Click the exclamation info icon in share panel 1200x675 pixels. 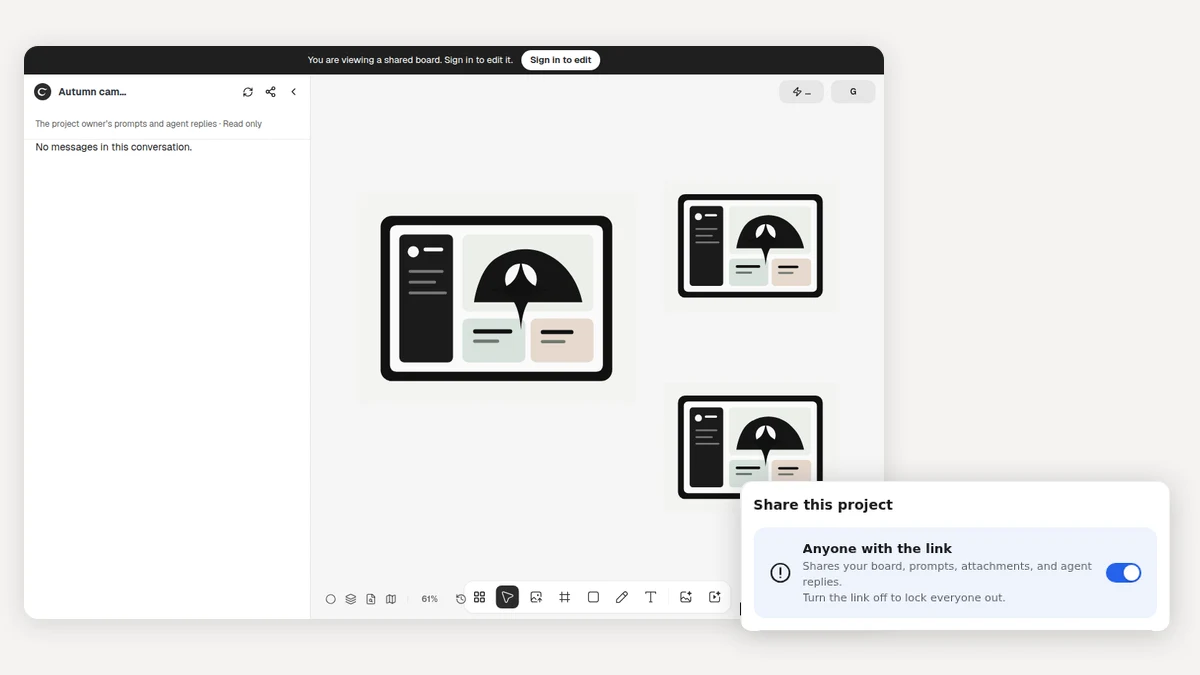(x=780, y=573)
